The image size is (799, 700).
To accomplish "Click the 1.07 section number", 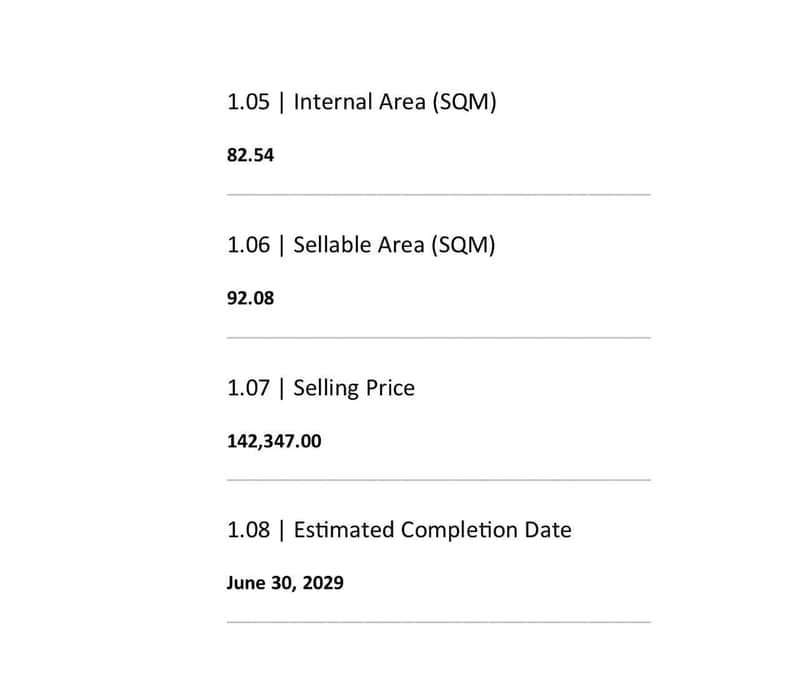I will pyautogui.click(x=248, y=388).
